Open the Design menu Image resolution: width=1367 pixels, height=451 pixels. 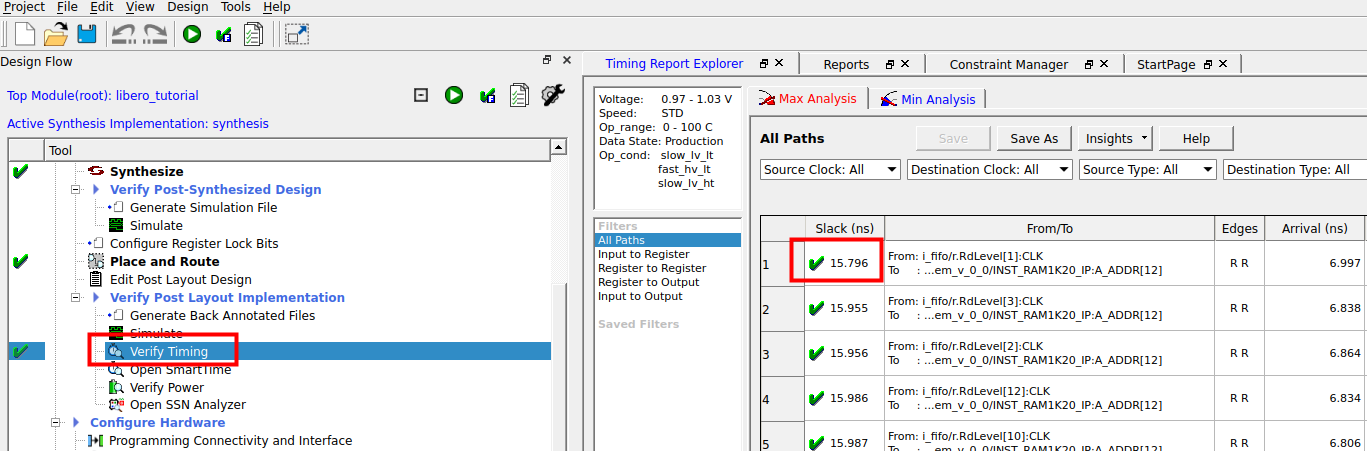point(188,7)
